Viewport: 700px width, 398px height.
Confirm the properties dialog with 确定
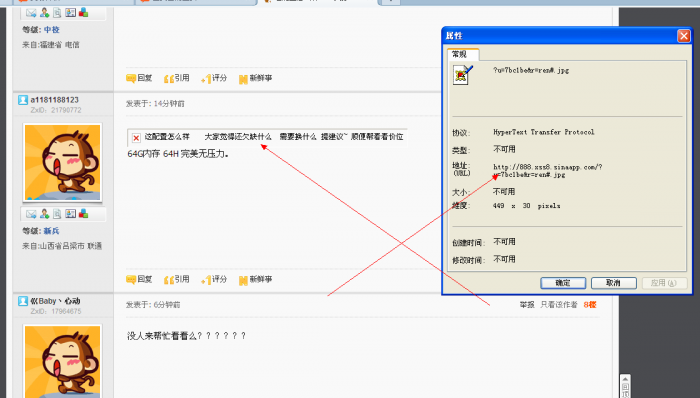pyautogui.click(x=563, y=283)
